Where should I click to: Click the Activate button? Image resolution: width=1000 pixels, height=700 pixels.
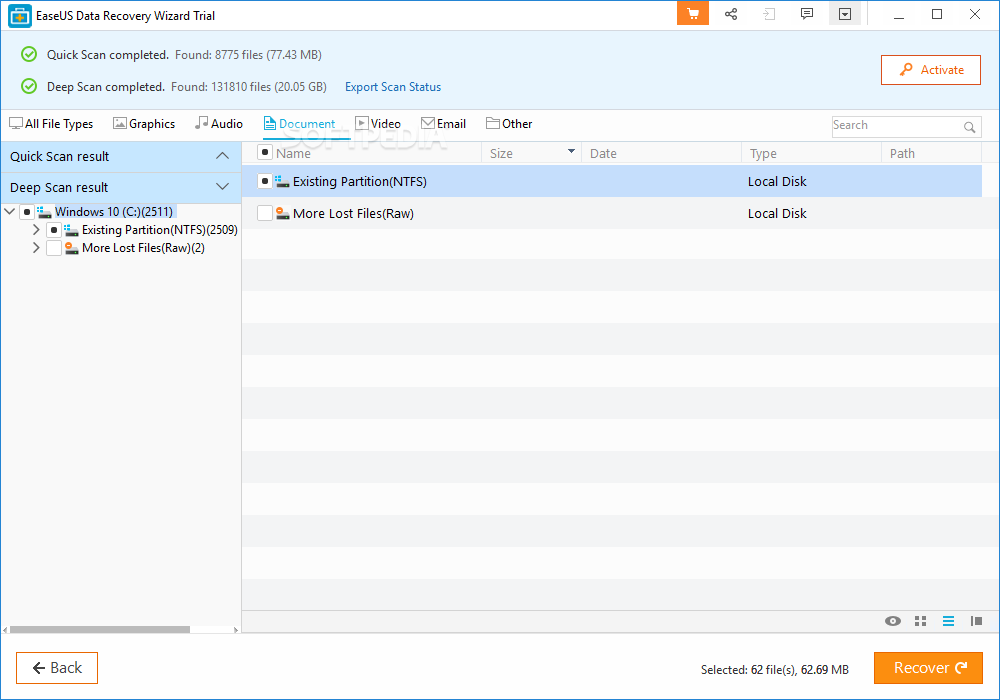[x=930, y=70]
